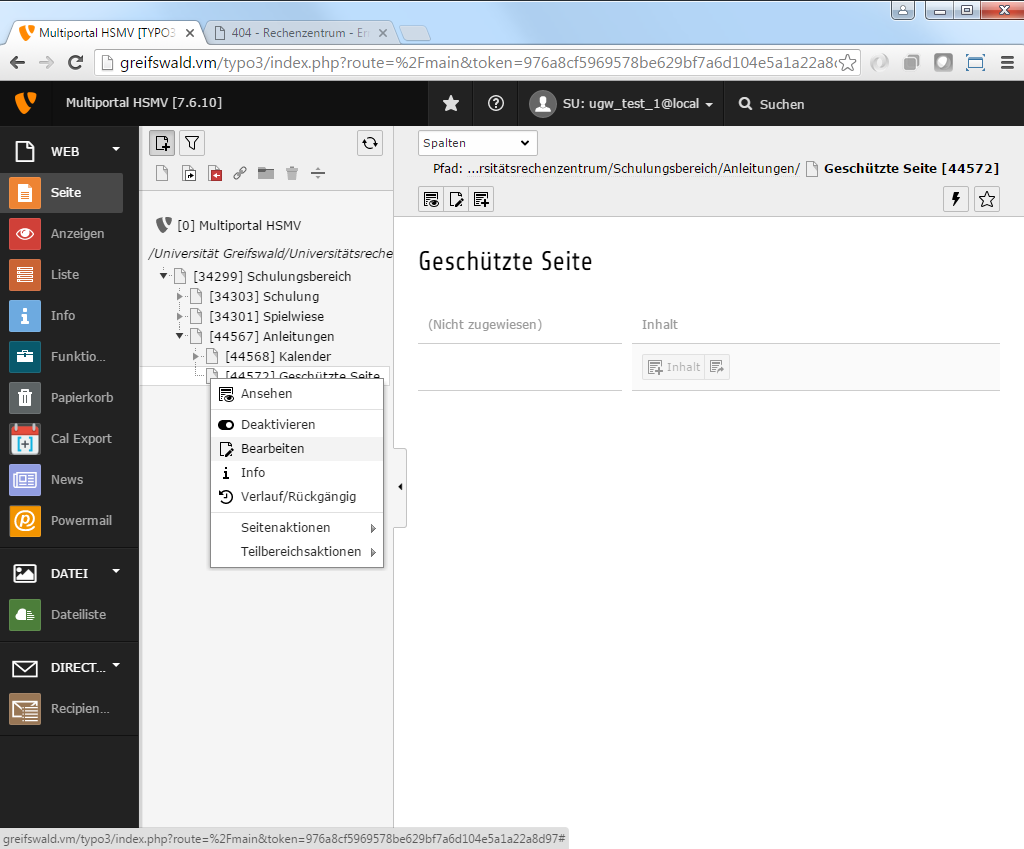Collapse the navigation panel with arrow handle
Image resolution: width=1024 pixels, height=849 pixels.
(400, 487)
